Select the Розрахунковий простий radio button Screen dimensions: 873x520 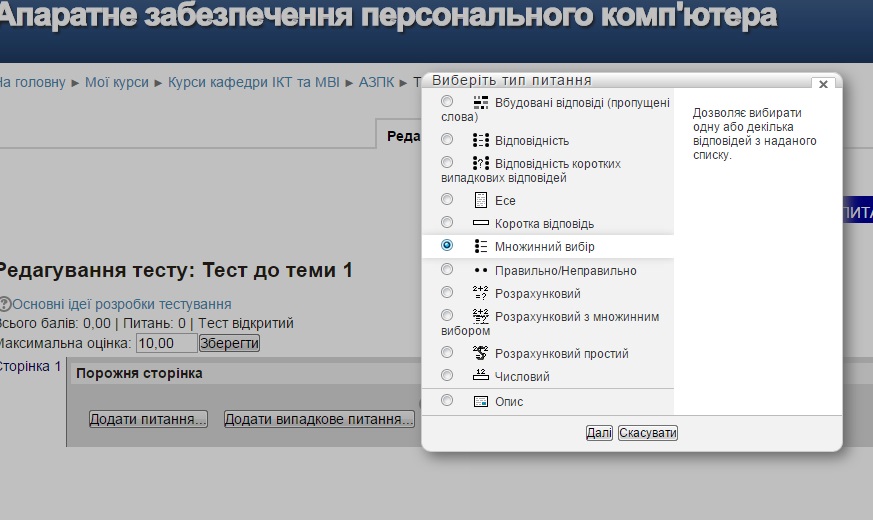point(447,352)
